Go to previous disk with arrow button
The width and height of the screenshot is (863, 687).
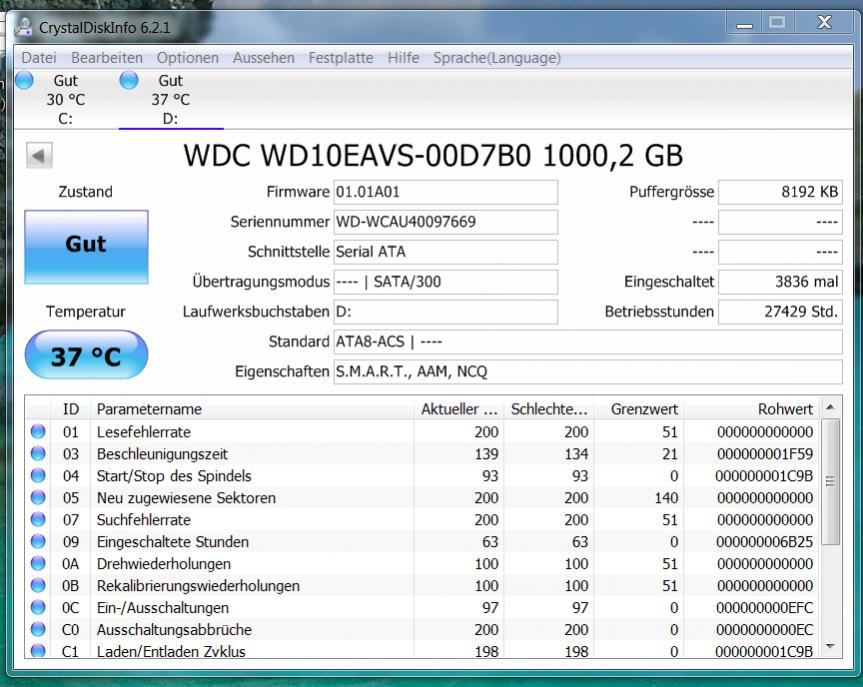click(x=39, y=156)
